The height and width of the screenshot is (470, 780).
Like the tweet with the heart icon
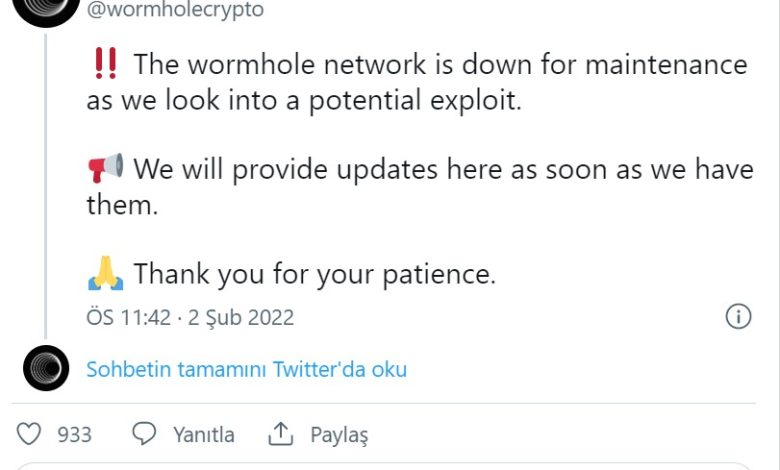coord(31,434)
